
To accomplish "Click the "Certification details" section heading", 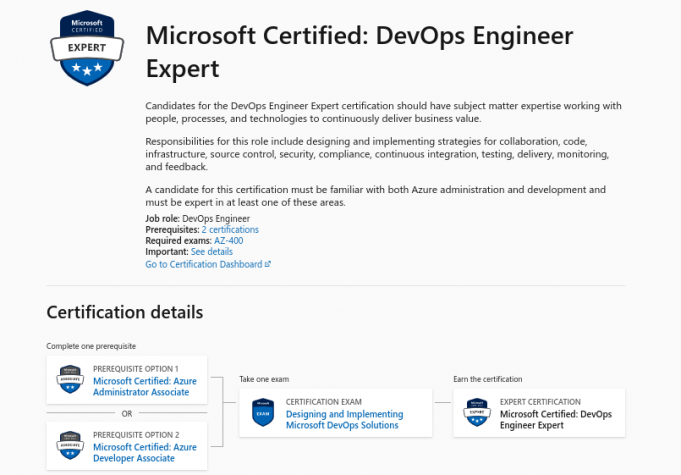I will (125, 312).
